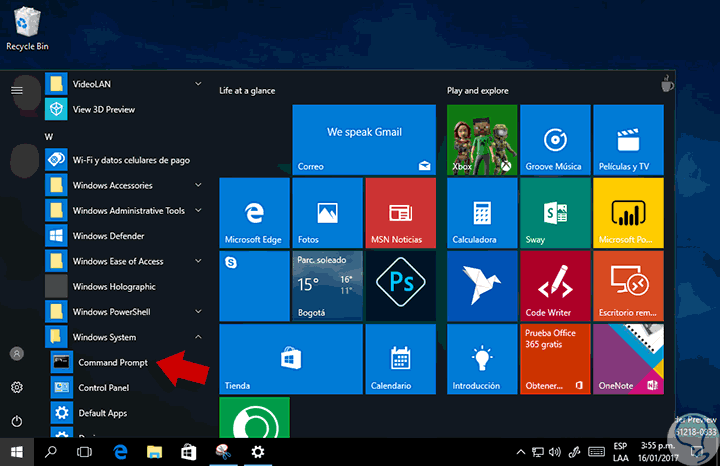Screen dimensions: 720x466
Task: Open the volume tray icon
Action: point(555,452)
